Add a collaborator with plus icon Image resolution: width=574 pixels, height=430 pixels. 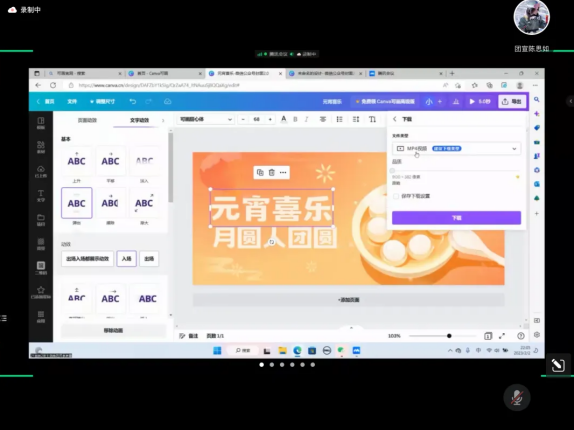440,101
